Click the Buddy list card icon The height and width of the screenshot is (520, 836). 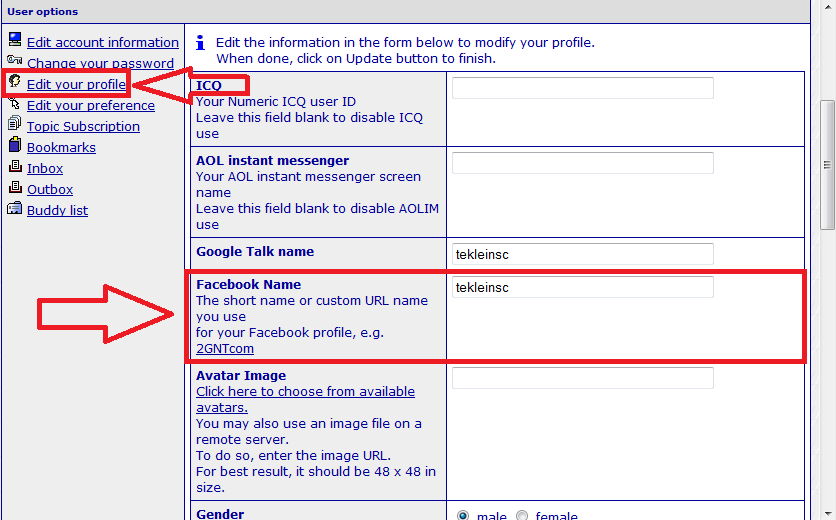coord(14,208)
